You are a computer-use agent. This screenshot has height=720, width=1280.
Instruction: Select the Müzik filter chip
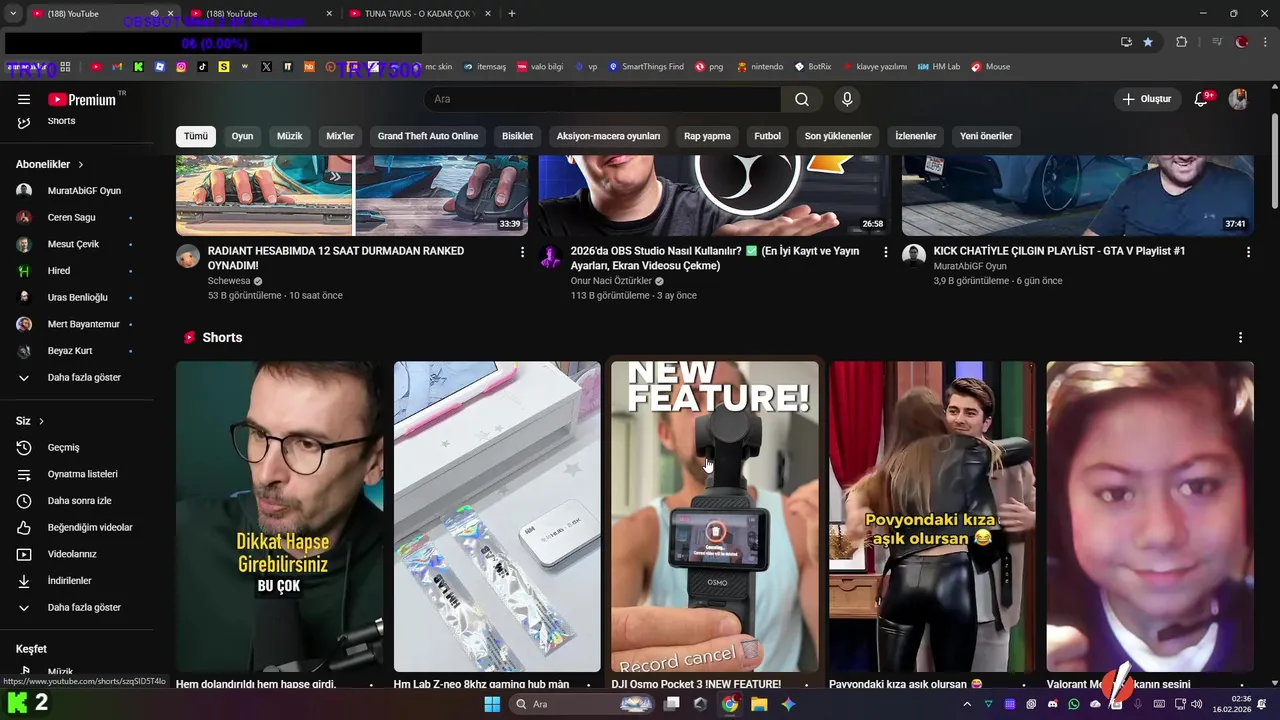click(290, 136)
